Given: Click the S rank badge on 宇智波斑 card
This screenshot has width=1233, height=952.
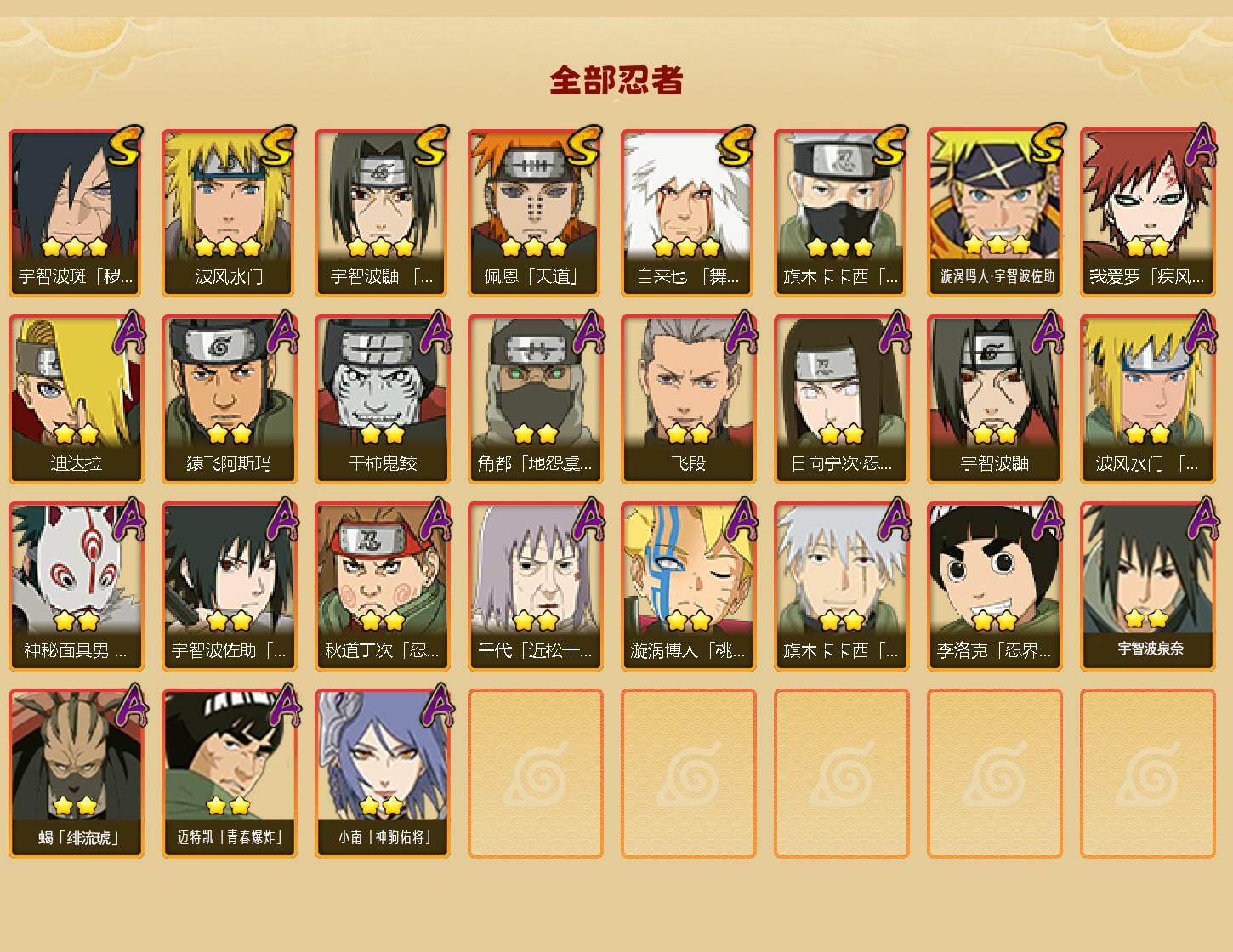Looking at the screenshot, I should click(124, 145).
